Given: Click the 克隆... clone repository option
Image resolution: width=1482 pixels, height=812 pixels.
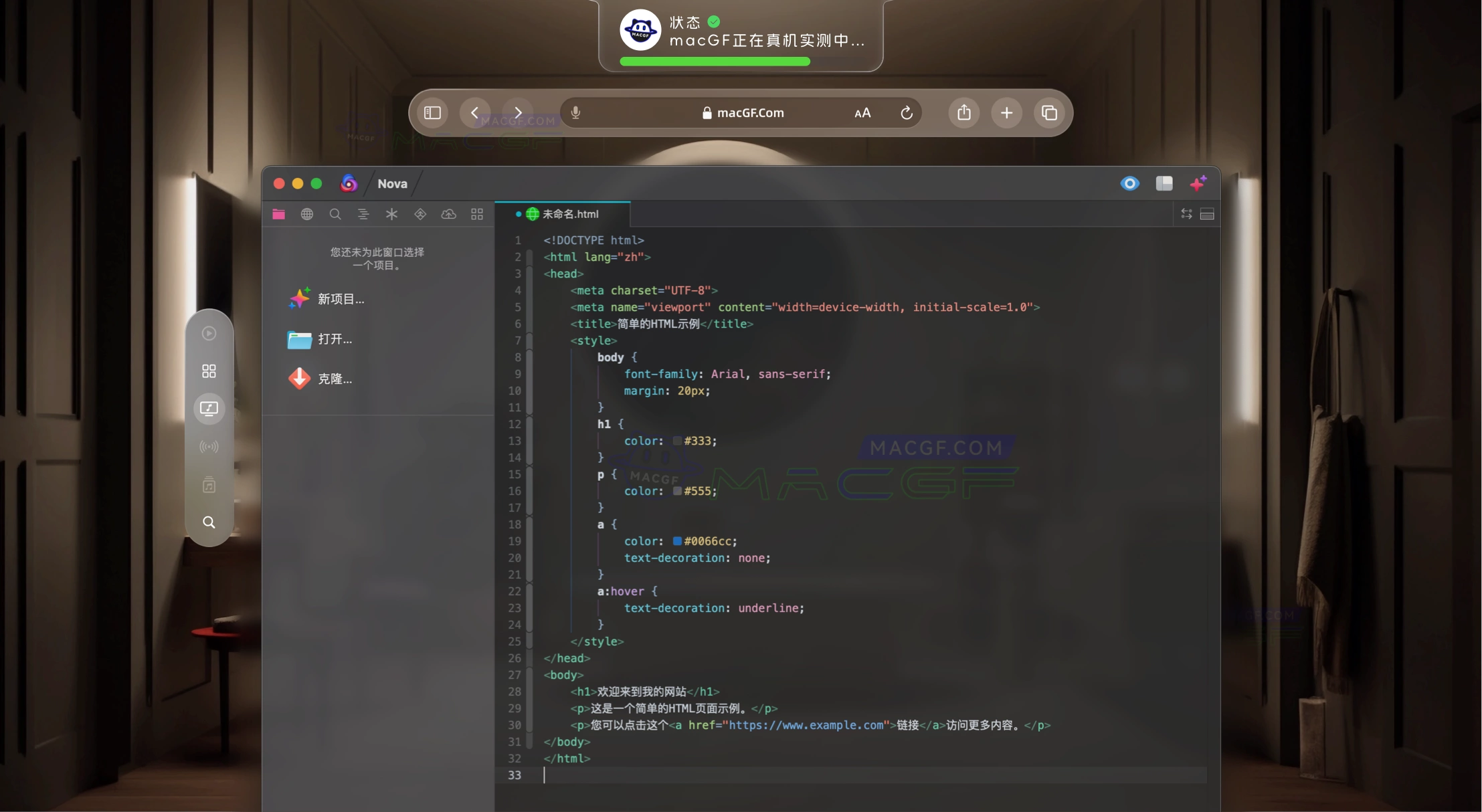Looking at the screenshot, I should (x=335, y=379).
